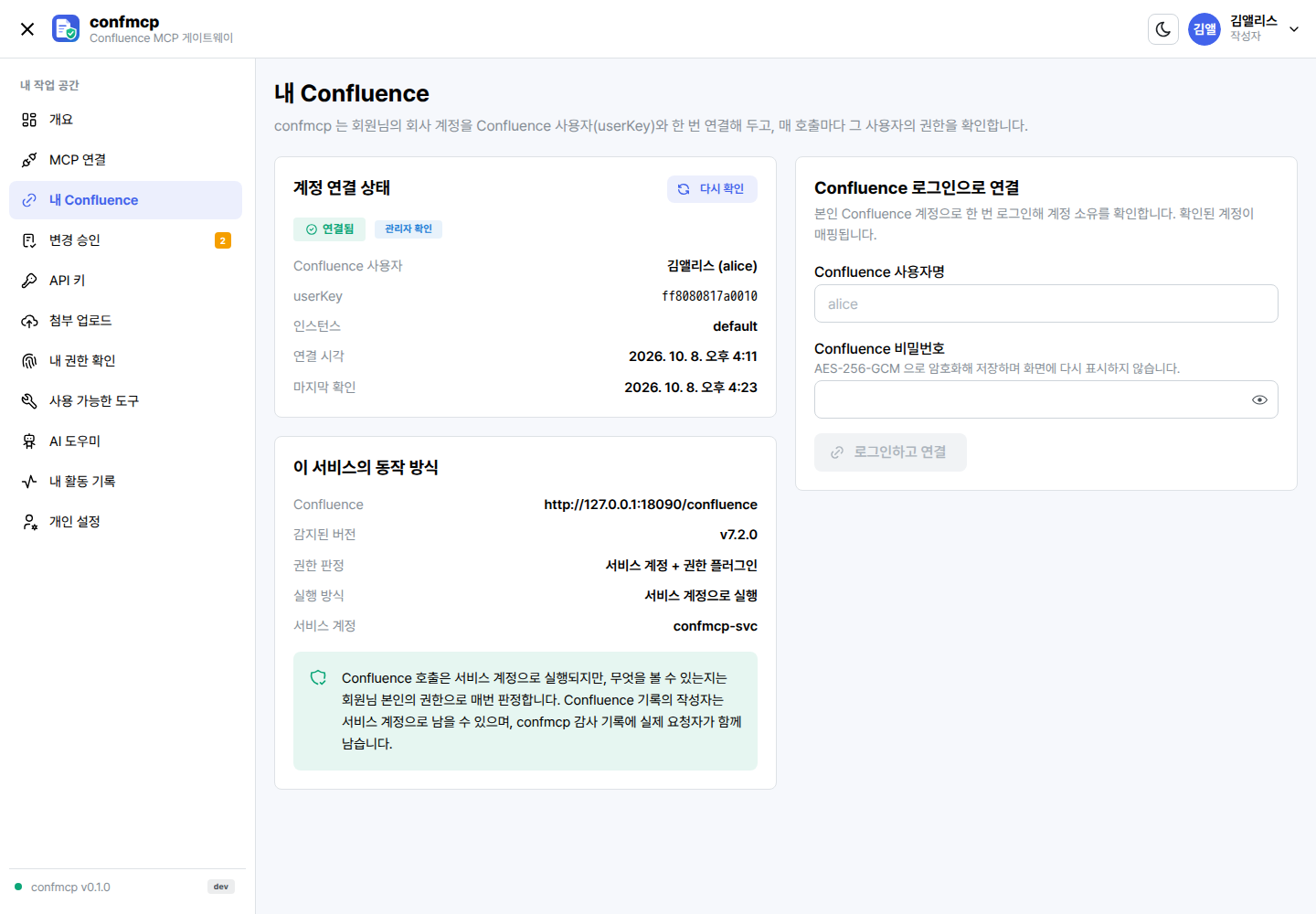Click the 내 Confluence link icon in the sidebar
This screenshot has width=1316, height=914.
[x=29, y=200]
